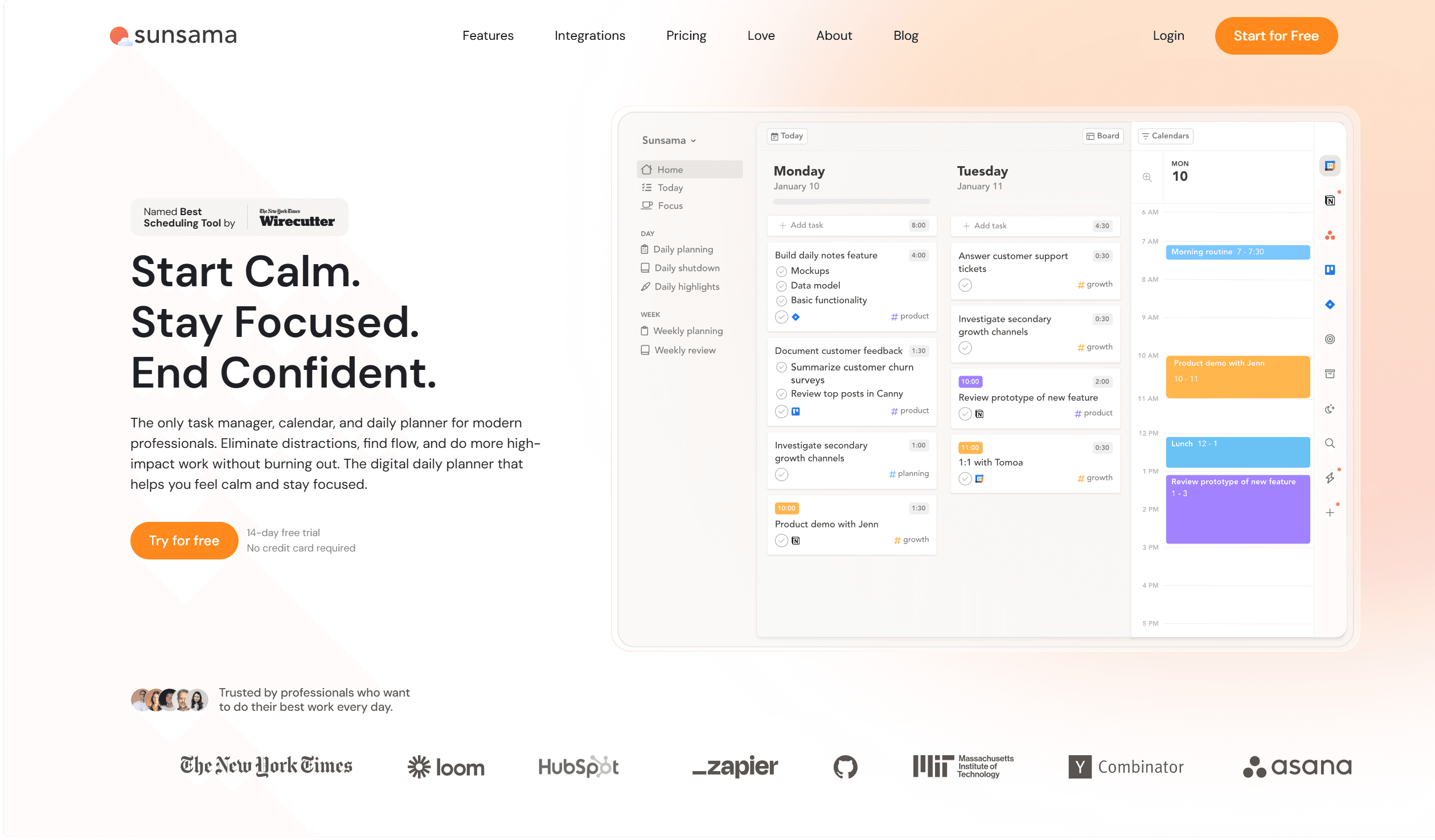Viewport: 1435px width, 840px height.
Task: Open the Board view selector
Action: pos(1102,136)
